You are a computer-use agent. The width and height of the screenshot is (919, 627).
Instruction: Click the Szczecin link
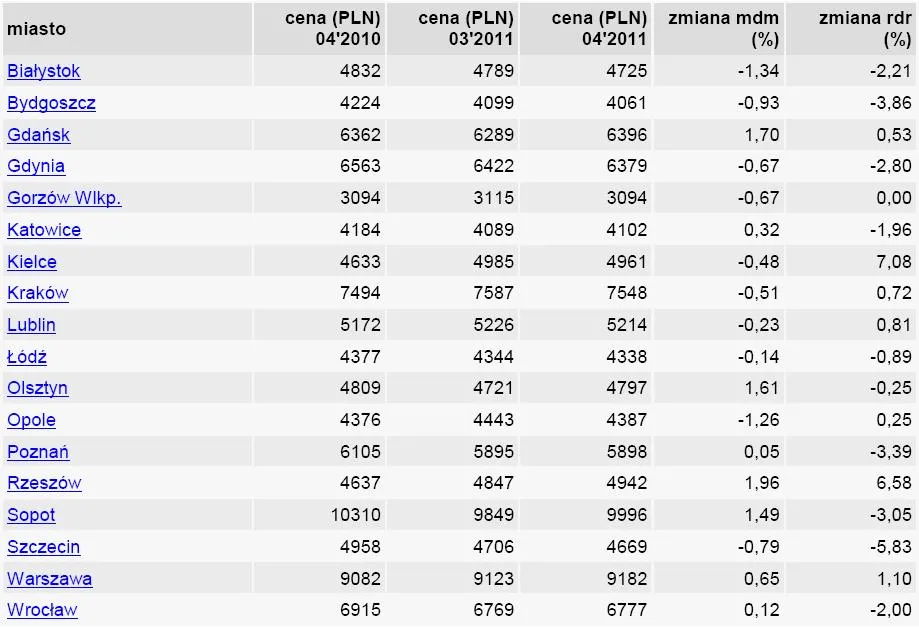(x=44, y=547)
